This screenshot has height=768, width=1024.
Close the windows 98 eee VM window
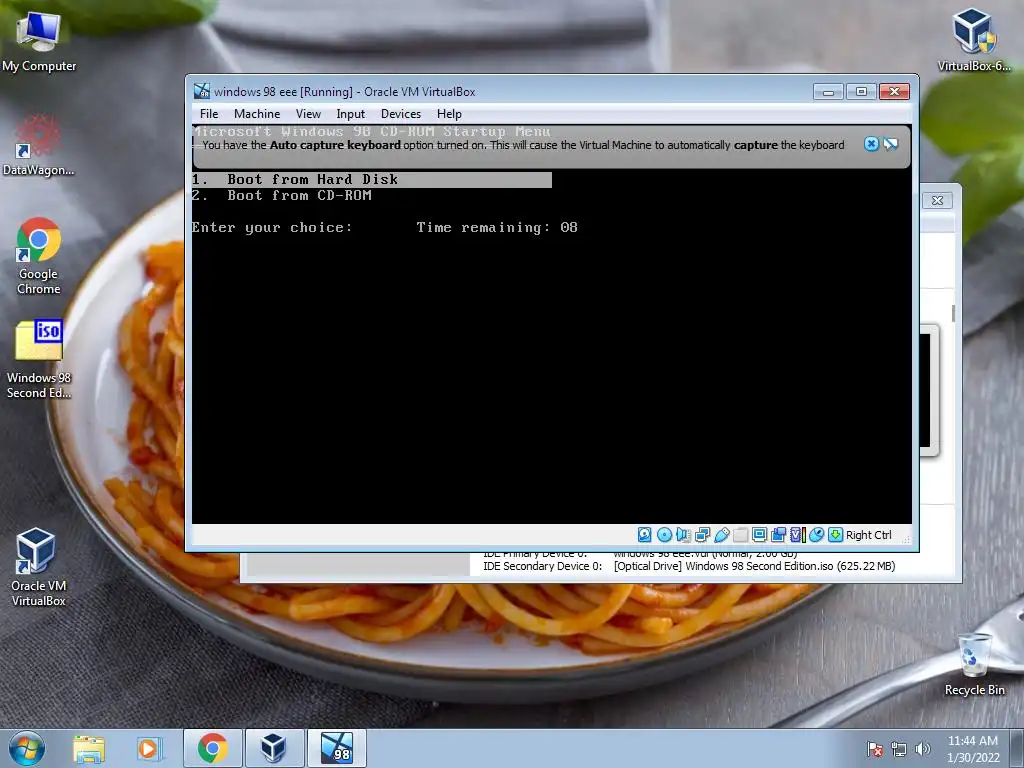pos(895,91)
